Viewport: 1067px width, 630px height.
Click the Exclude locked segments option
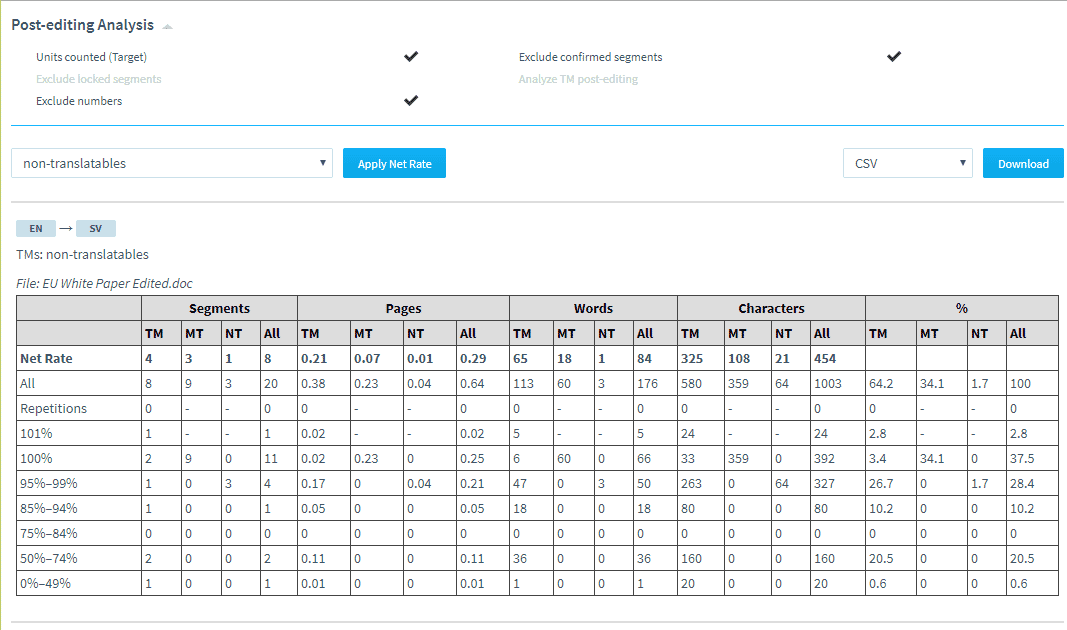point(99,79)
